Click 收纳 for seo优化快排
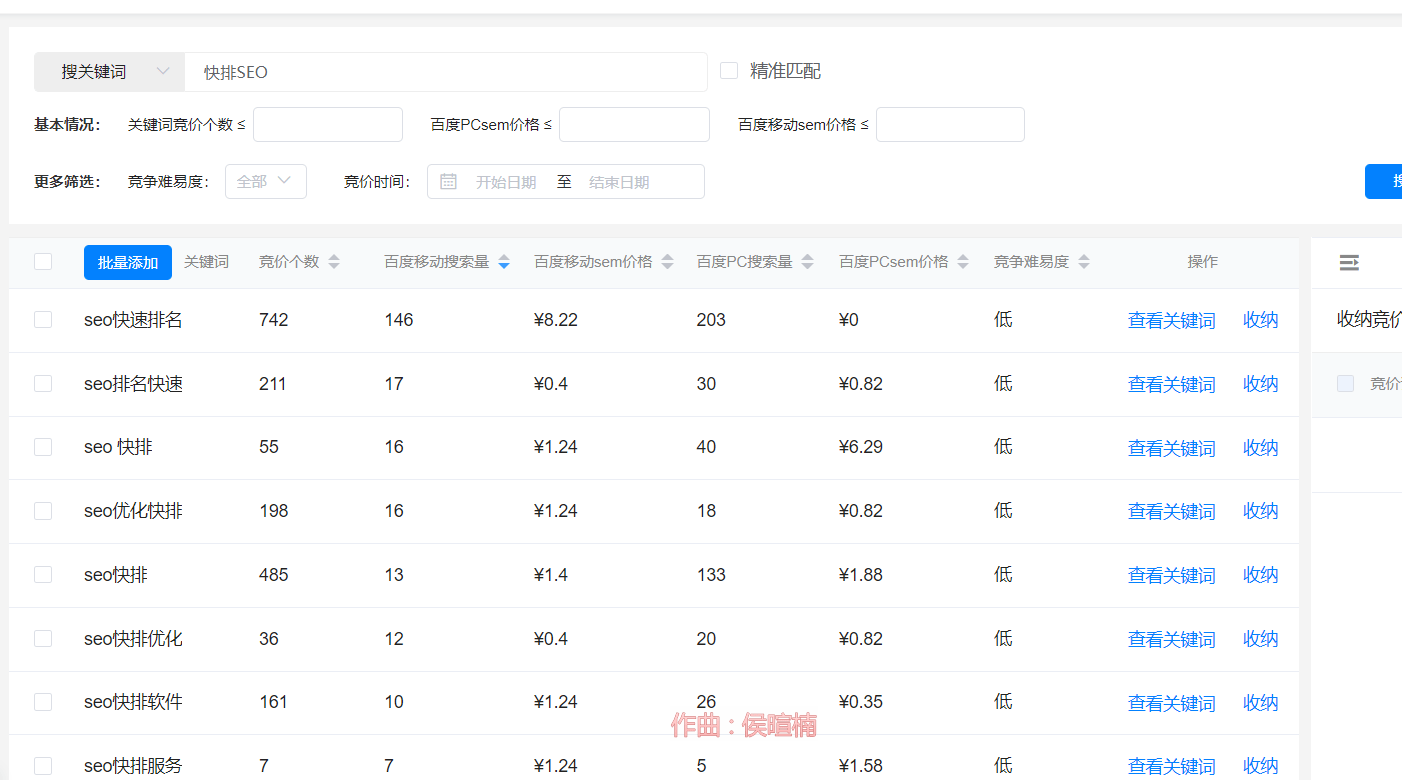Image resolution: width=1402 pixels, height=780 pixels. [1260, 511]
